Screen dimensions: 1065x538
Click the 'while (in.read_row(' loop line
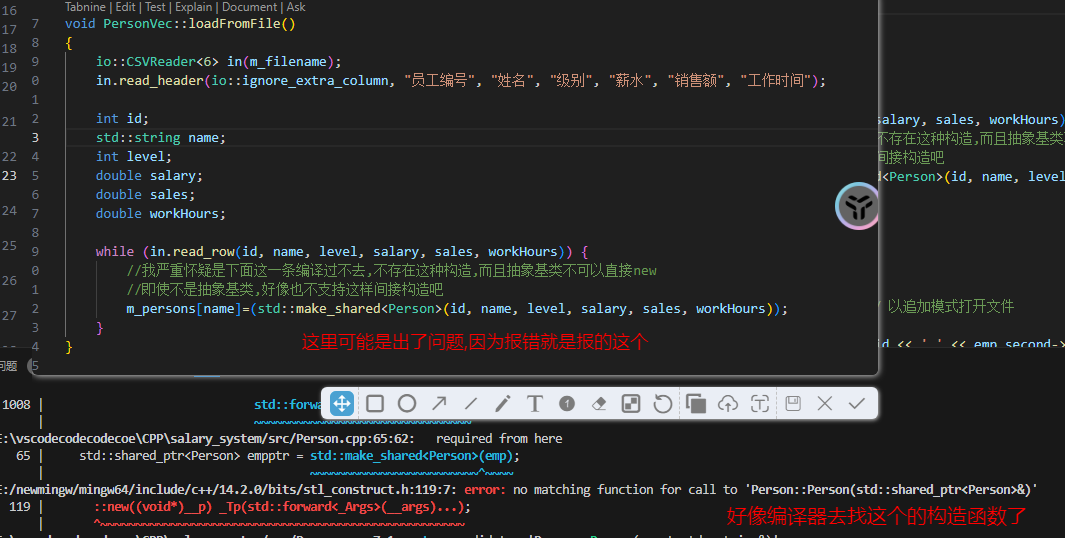(342, 252)
